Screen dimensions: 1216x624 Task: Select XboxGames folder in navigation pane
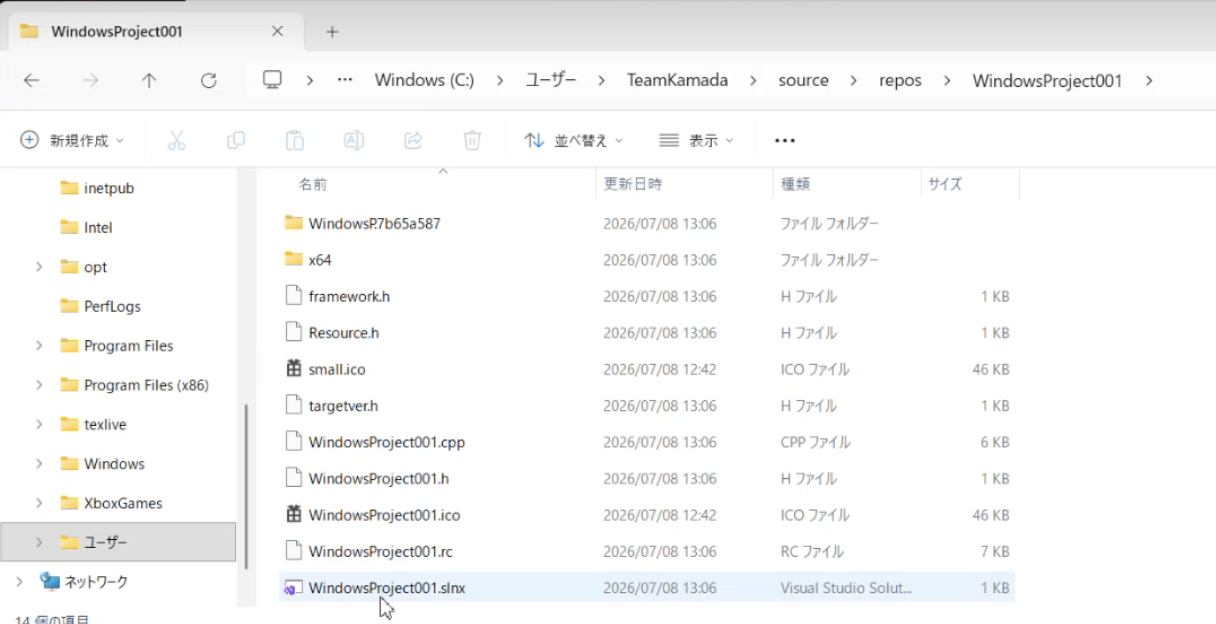tap(123, 503)
